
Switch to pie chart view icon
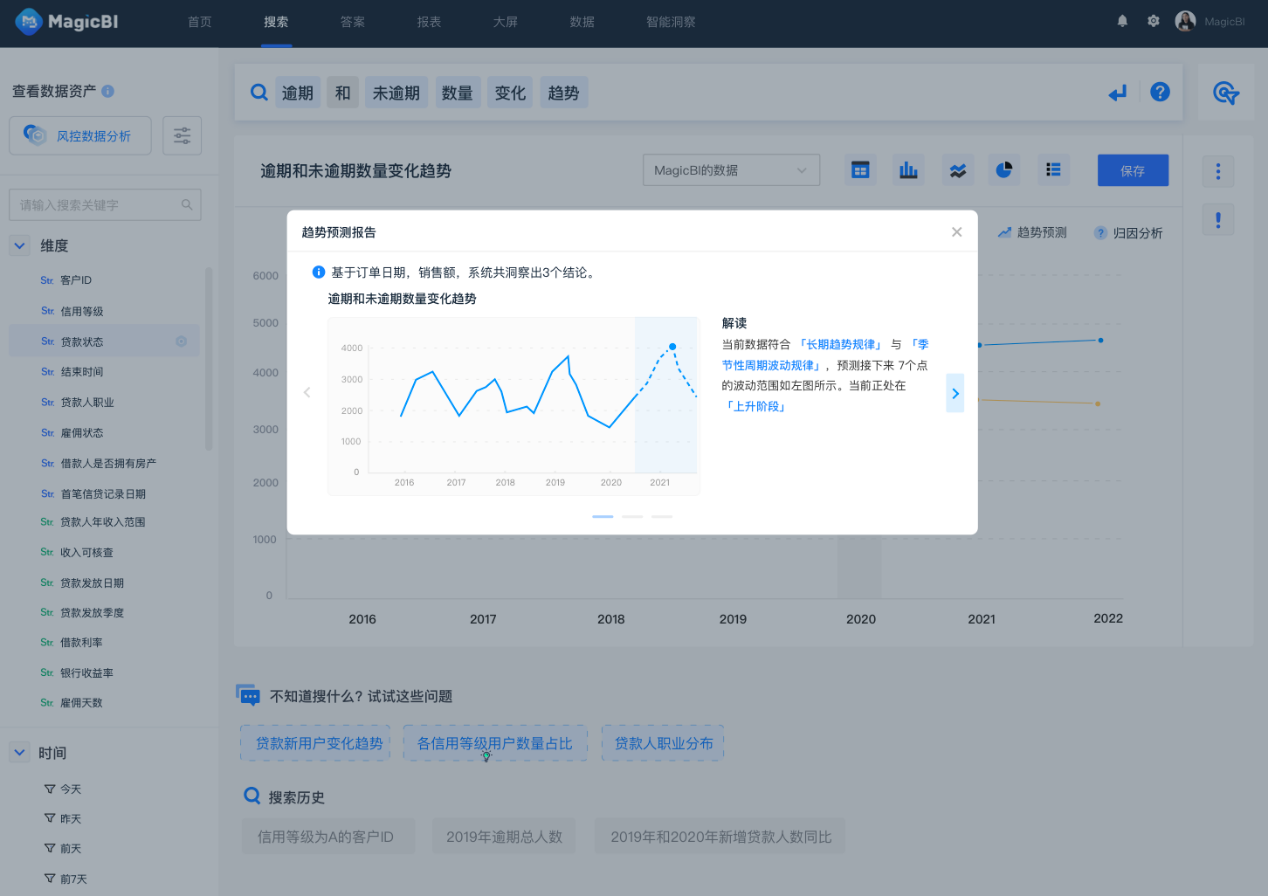tap(1004, 169)
